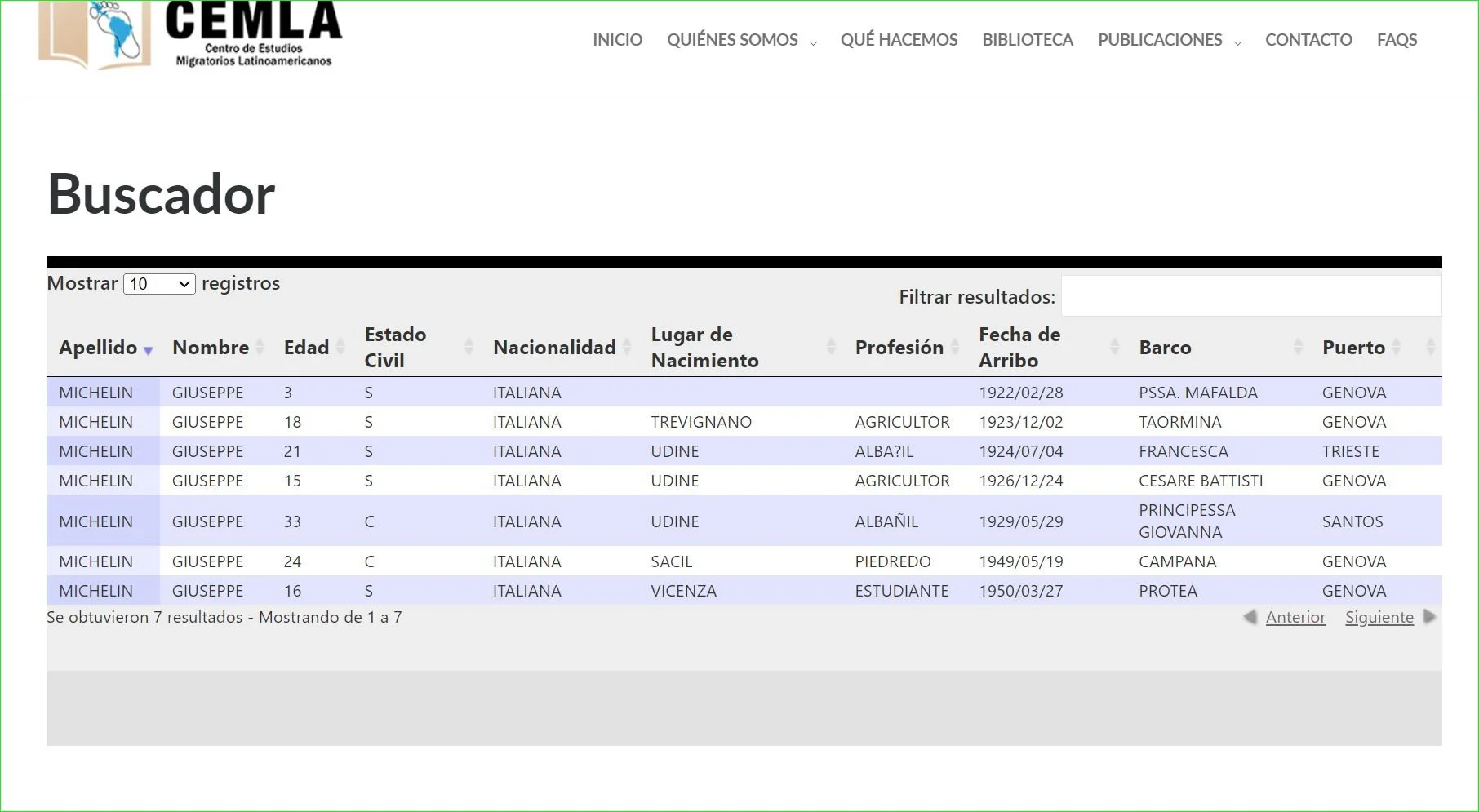Sort by the Barco column header
The image size is (1479, 812).
1165,348
